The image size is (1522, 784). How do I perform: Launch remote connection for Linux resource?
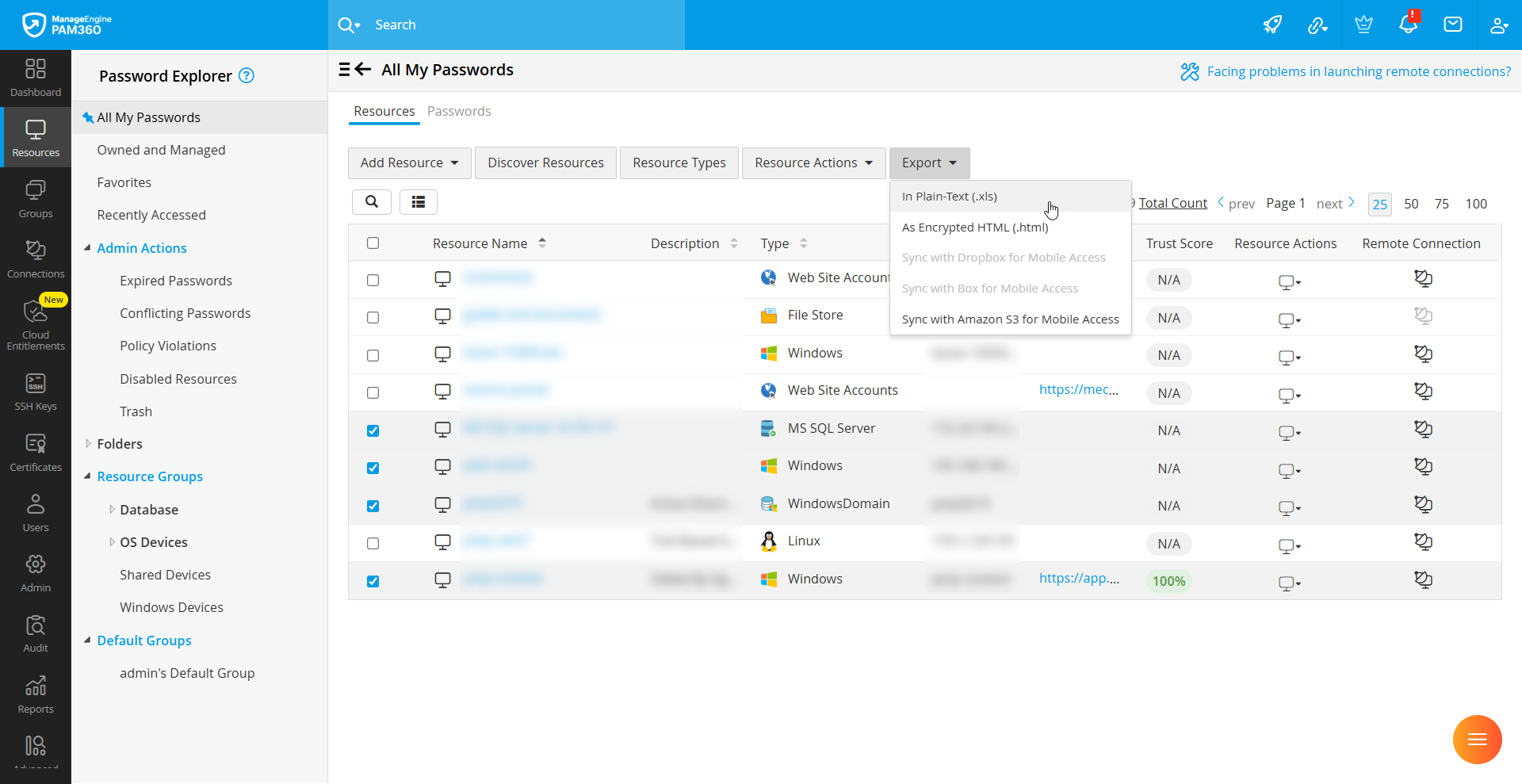(1423, 542)
